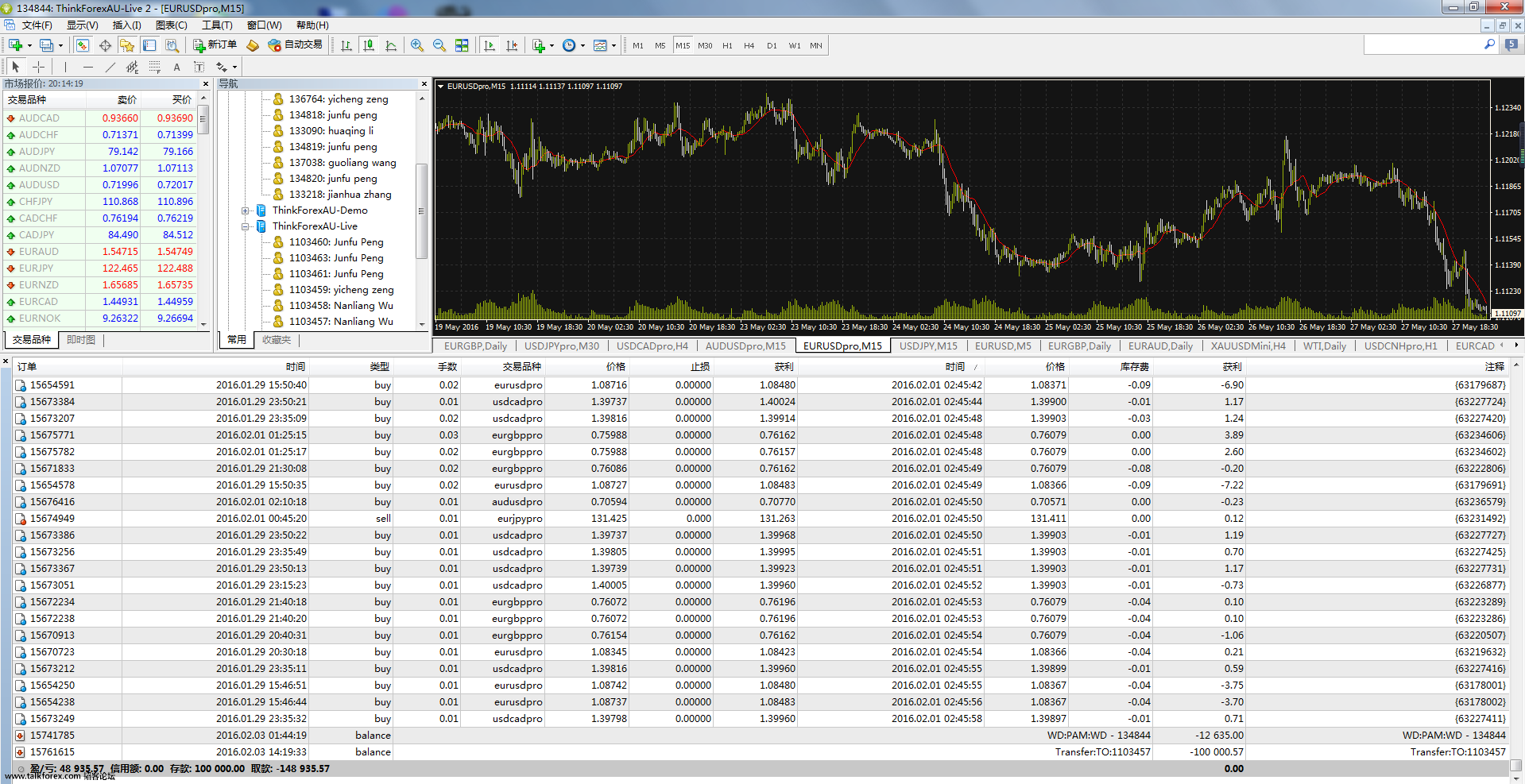
Task: Collapse the ThinkForexAU-Live tree node
Action: (246, 226)
